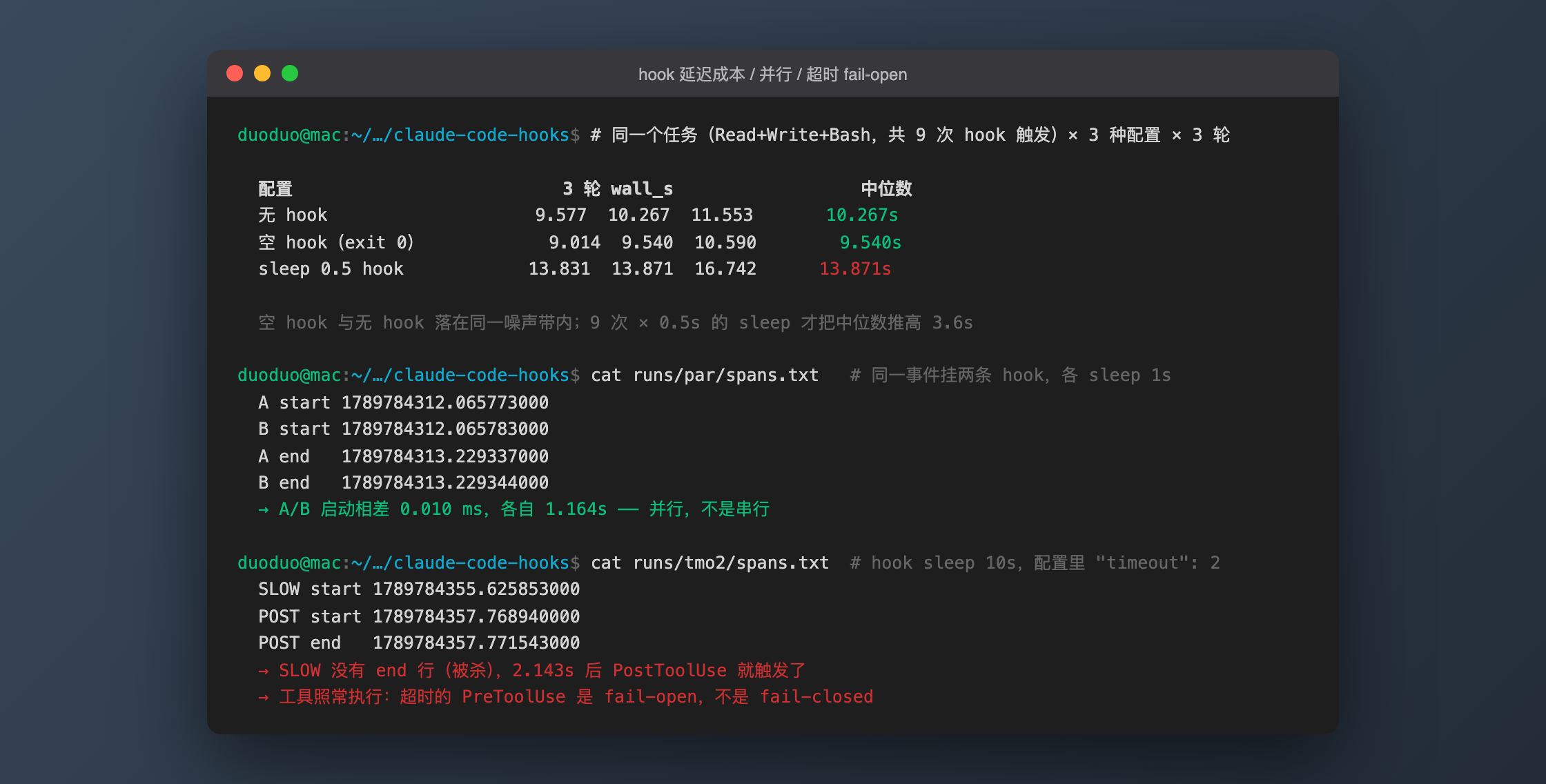Viewport: 1546px width, 784px height.
Task: Minimize window using yellow traffic light
Action: [262, 73]
